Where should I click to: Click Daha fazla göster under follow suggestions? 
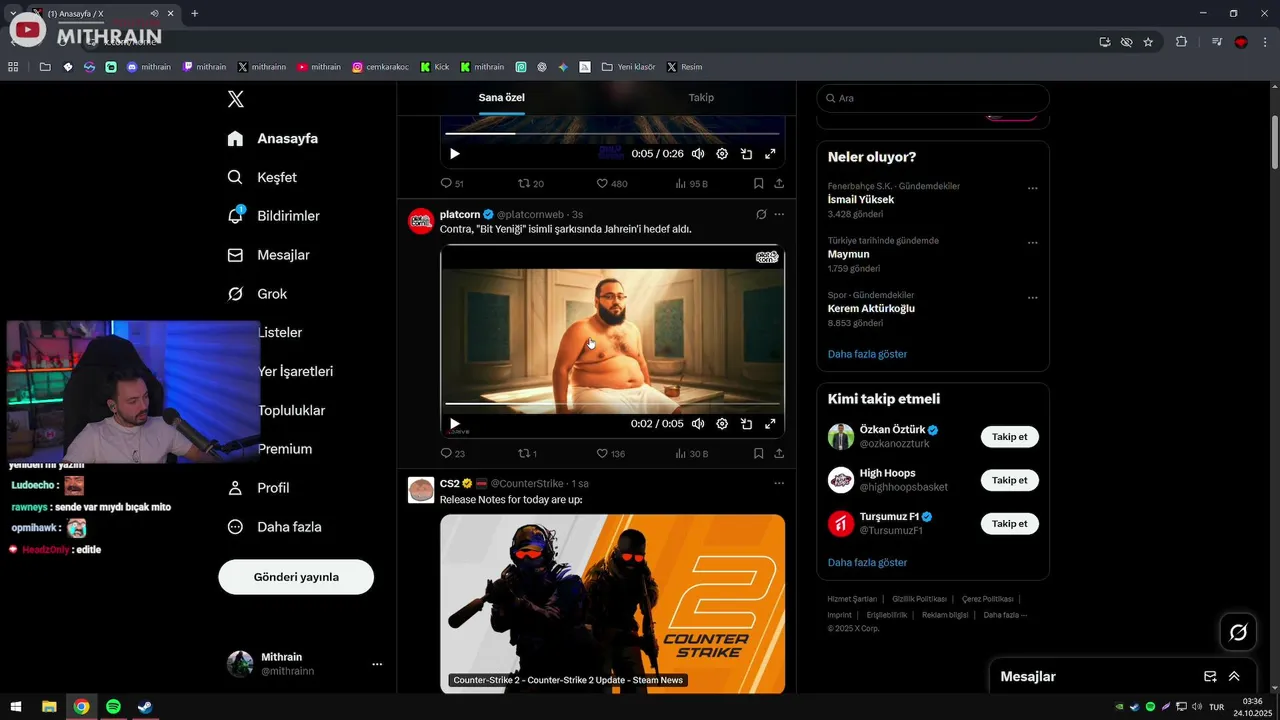click(867, 562)
